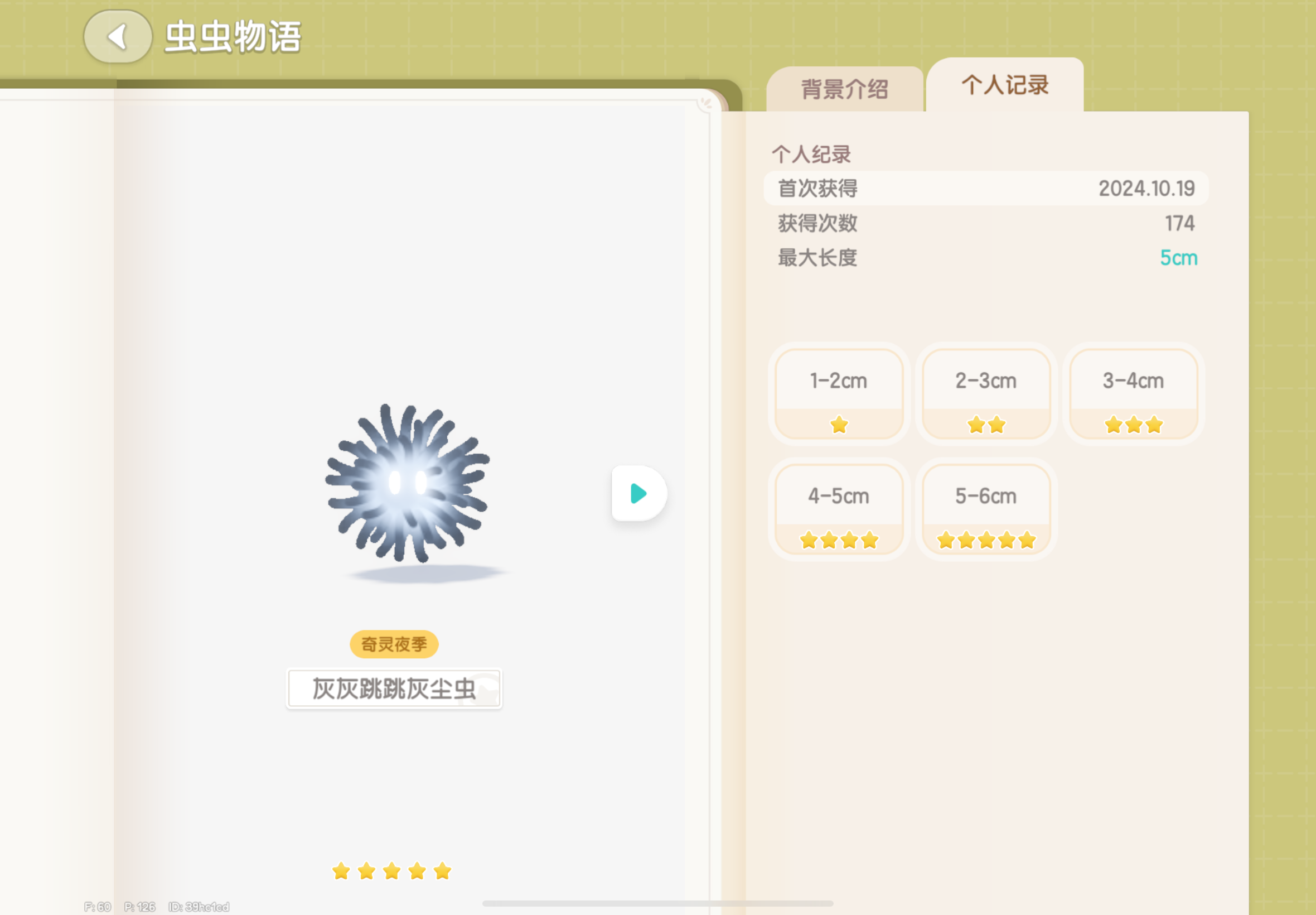Click the 获得次数 174 row
Viewport: 1316px width, 915px height.
985,223
